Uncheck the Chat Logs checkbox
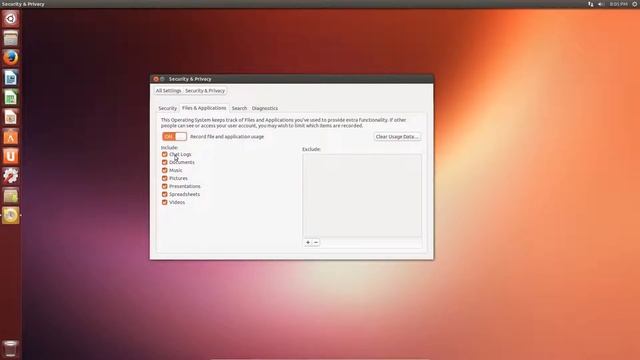 164,154
